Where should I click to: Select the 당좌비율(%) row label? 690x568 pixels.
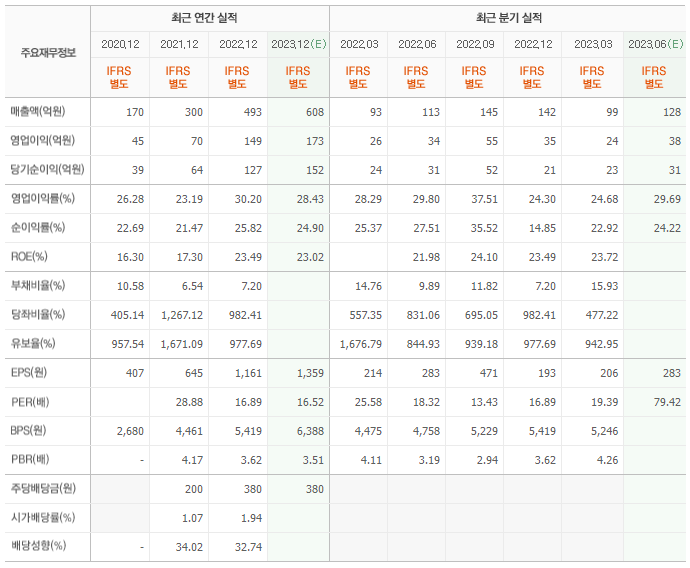click(x=38, y=315)
